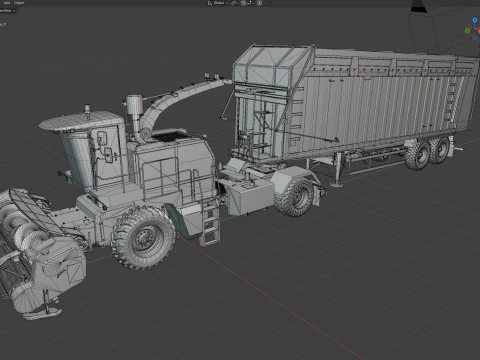The width and height of the screenshot is (480, 360).
Task: Click the transform orientation axes icon
Action: pyautogui.click(x=210, y=3)
